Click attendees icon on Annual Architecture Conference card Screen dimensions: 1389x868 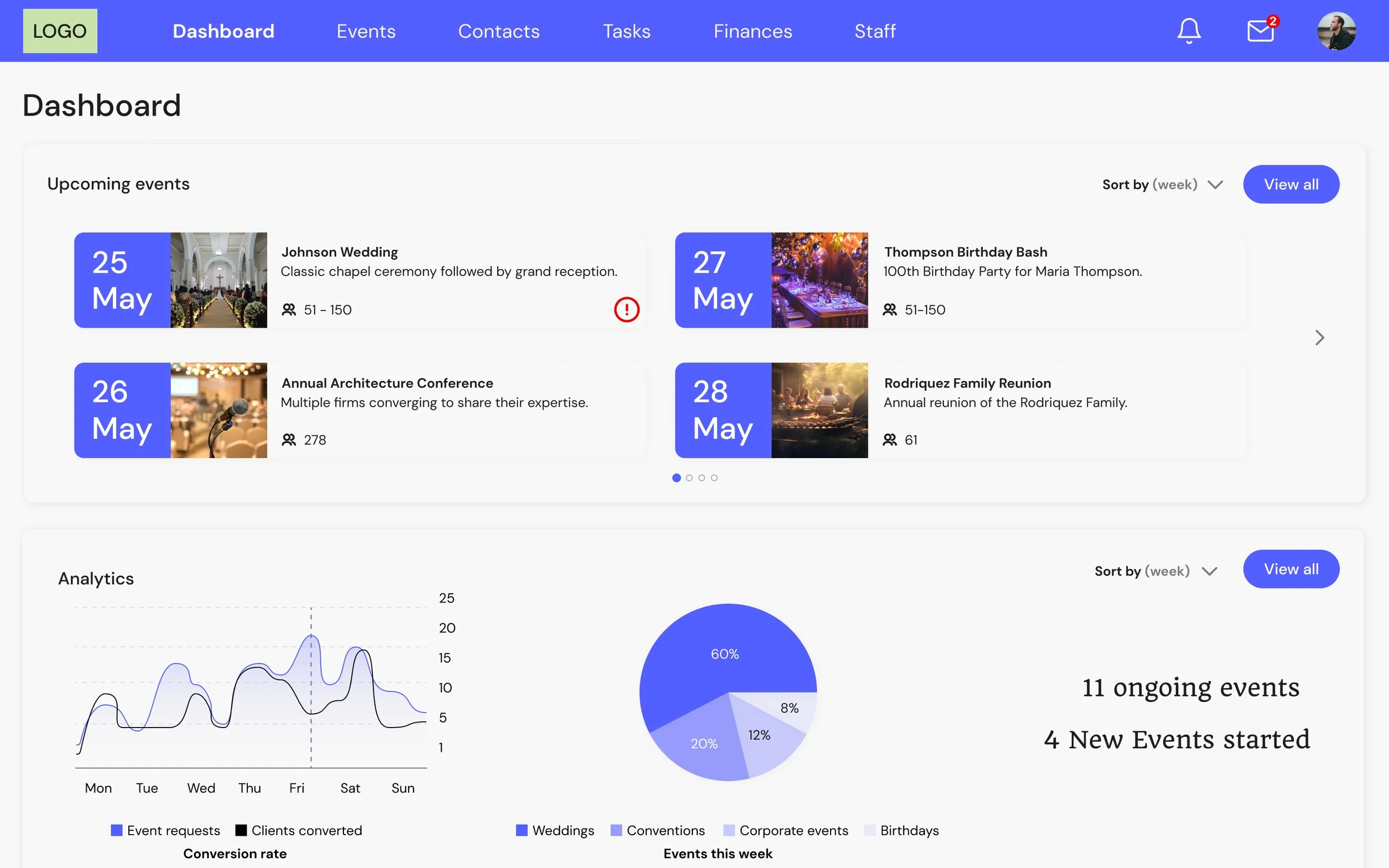click(x=289, y=440)
